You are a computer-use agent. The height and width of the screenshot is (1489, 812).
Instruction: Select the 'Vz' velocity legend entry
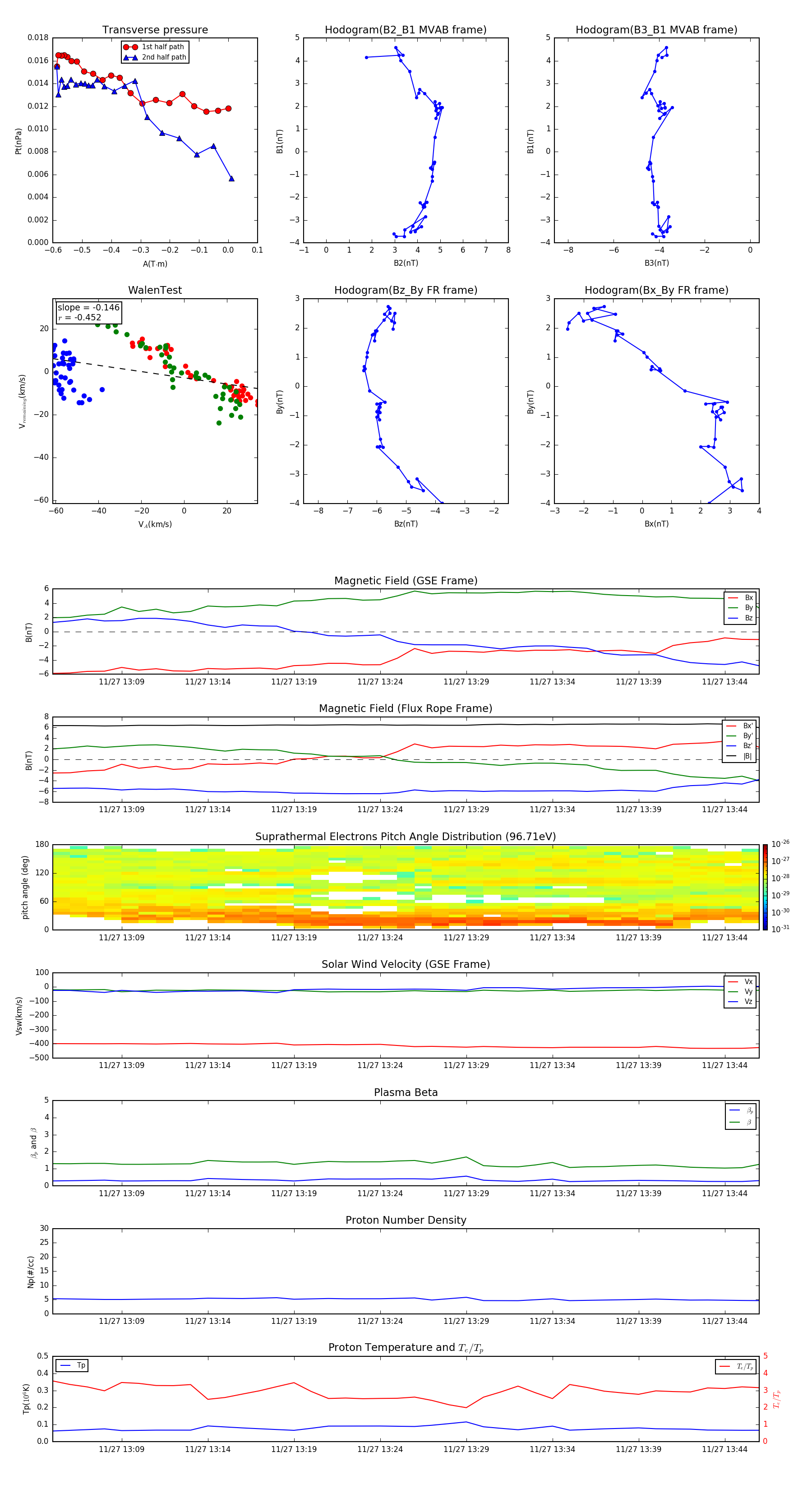[740, 1002]
